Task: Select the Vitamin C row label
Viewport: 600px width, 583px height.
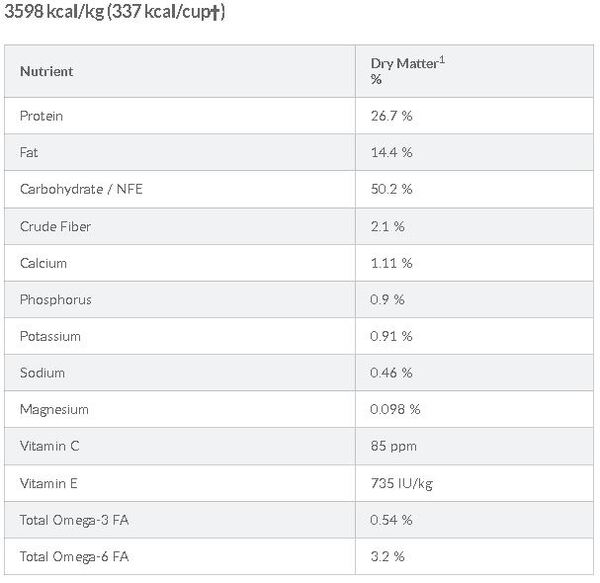Action: 49,446
